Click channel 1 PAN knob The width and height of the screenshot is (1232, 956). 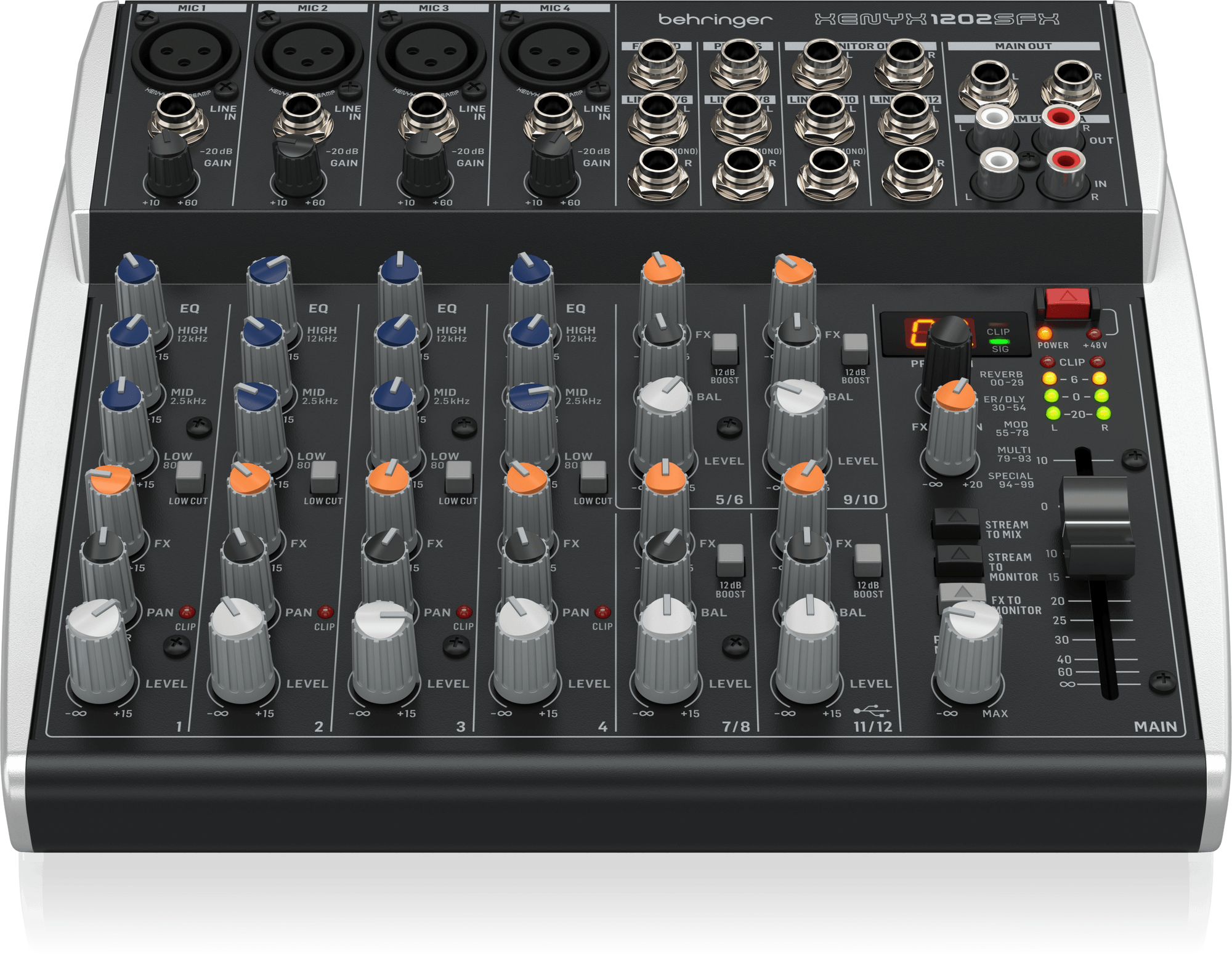pyautogui.click(x=107, y=576)
